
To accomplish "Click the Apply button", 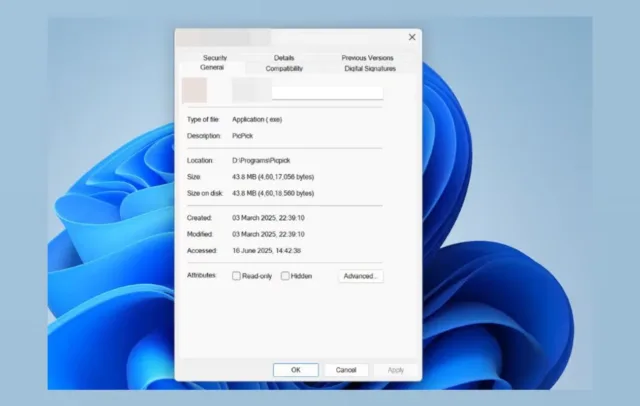I will pyautogui.click(x=396, y=370).
